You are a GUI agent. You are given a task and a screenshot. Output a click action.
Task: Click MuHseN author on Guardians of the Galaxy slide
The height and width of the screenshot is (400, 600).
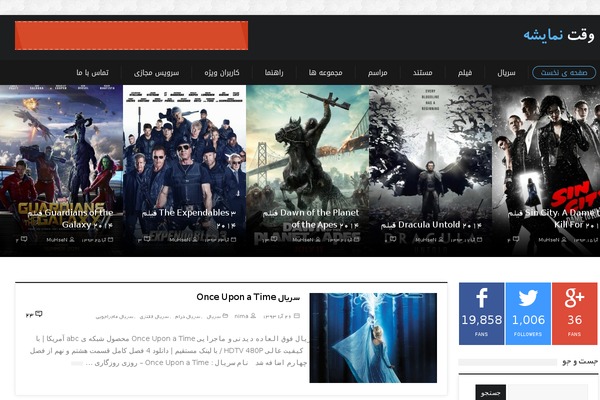(57, 240)
